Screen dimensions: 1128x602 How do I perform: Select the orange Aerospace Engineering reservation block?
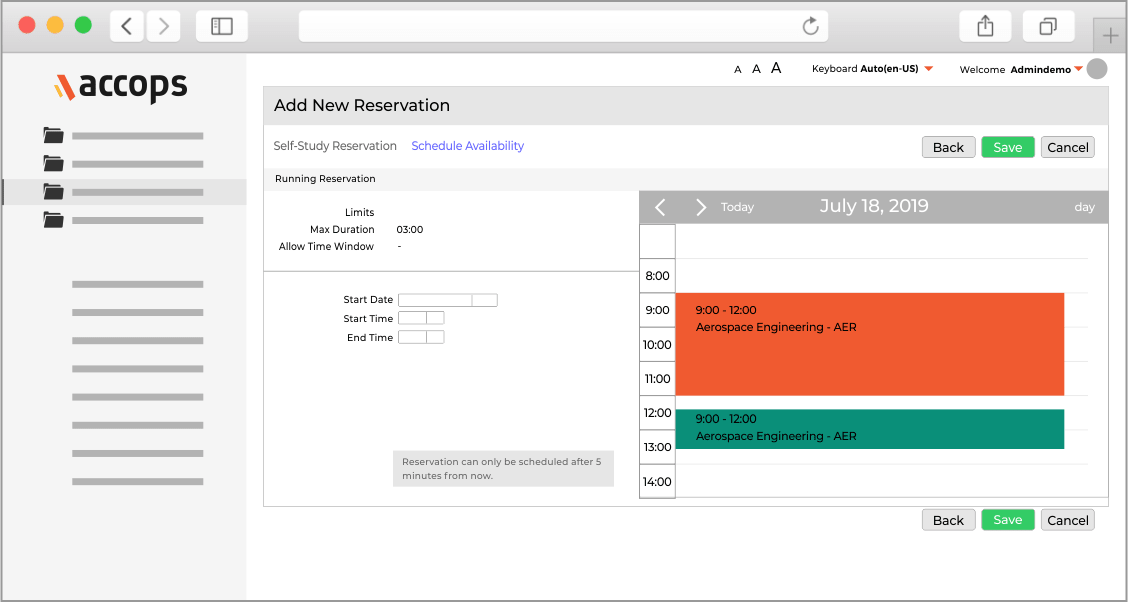click(x=869, y=345)
